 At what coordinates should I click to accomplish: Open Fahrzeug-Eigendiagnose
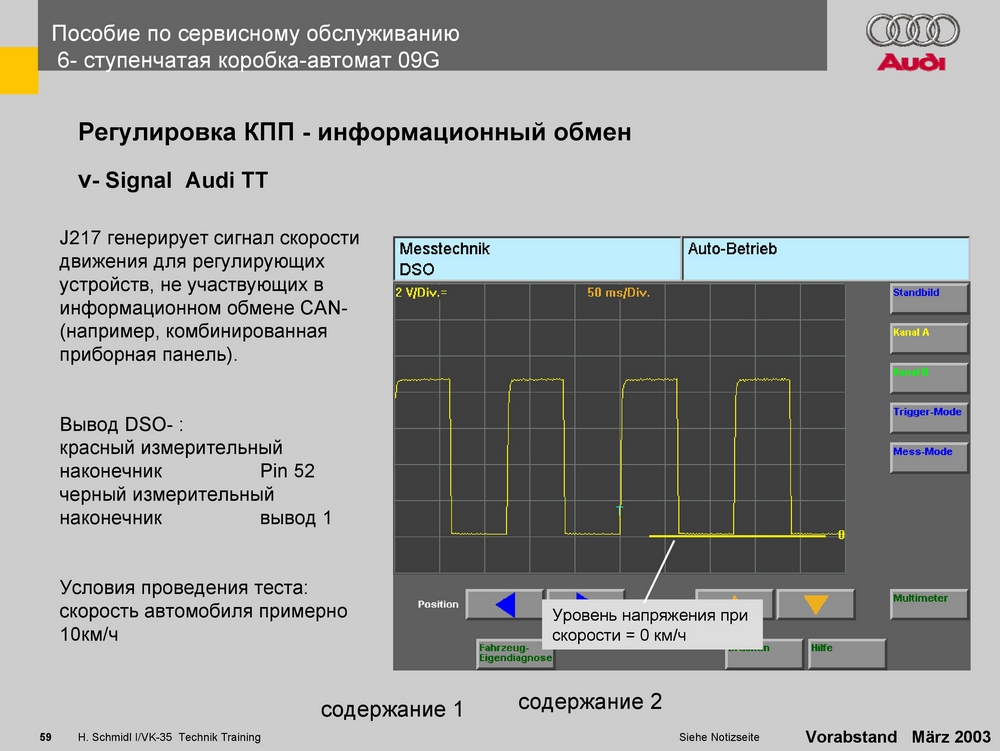(x=515, y=653)
